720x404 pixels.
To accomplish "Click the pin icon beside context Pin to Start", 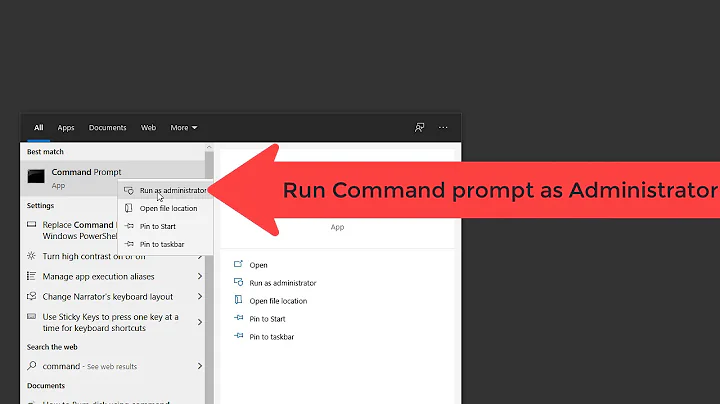I will 129,226.
